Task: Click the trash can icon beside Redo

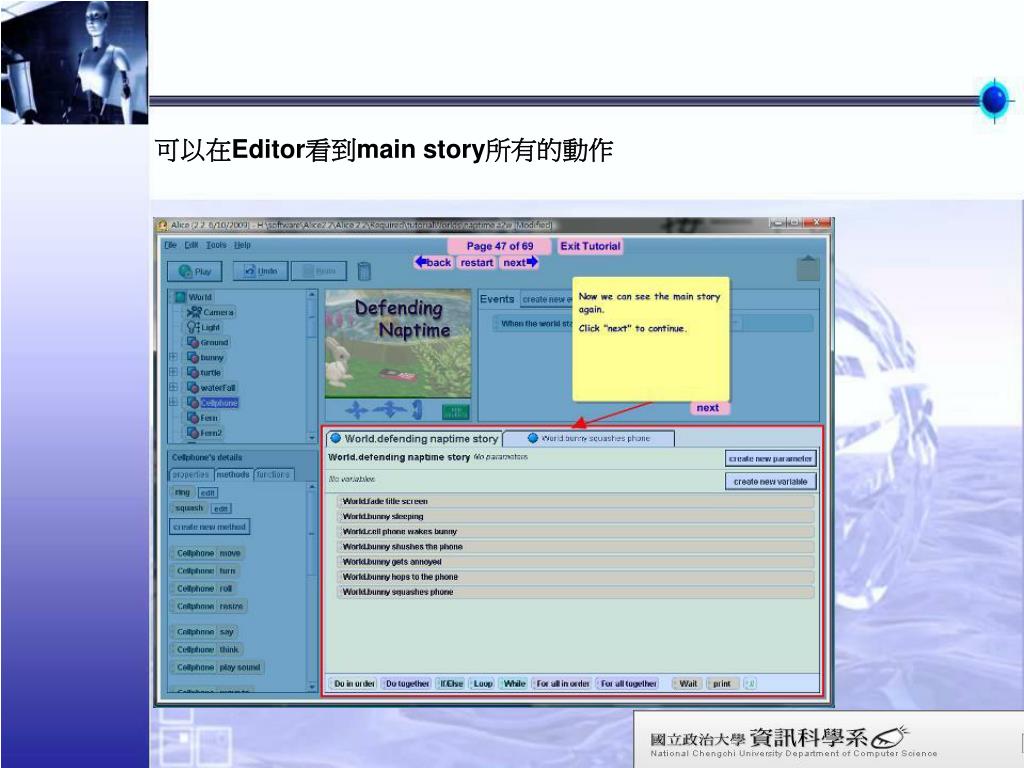Action: 364,270
